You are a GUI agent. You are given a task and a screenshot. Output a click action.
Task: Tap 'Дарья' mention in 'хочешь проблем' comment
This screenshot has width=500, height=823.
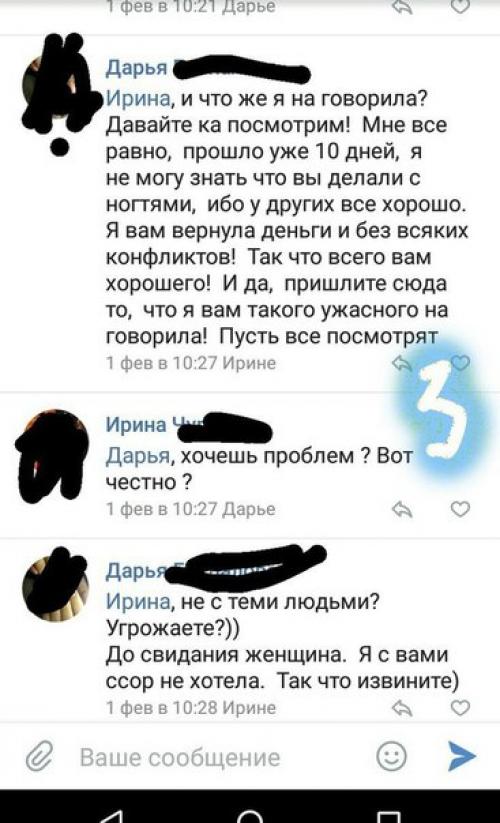(139, 456)
